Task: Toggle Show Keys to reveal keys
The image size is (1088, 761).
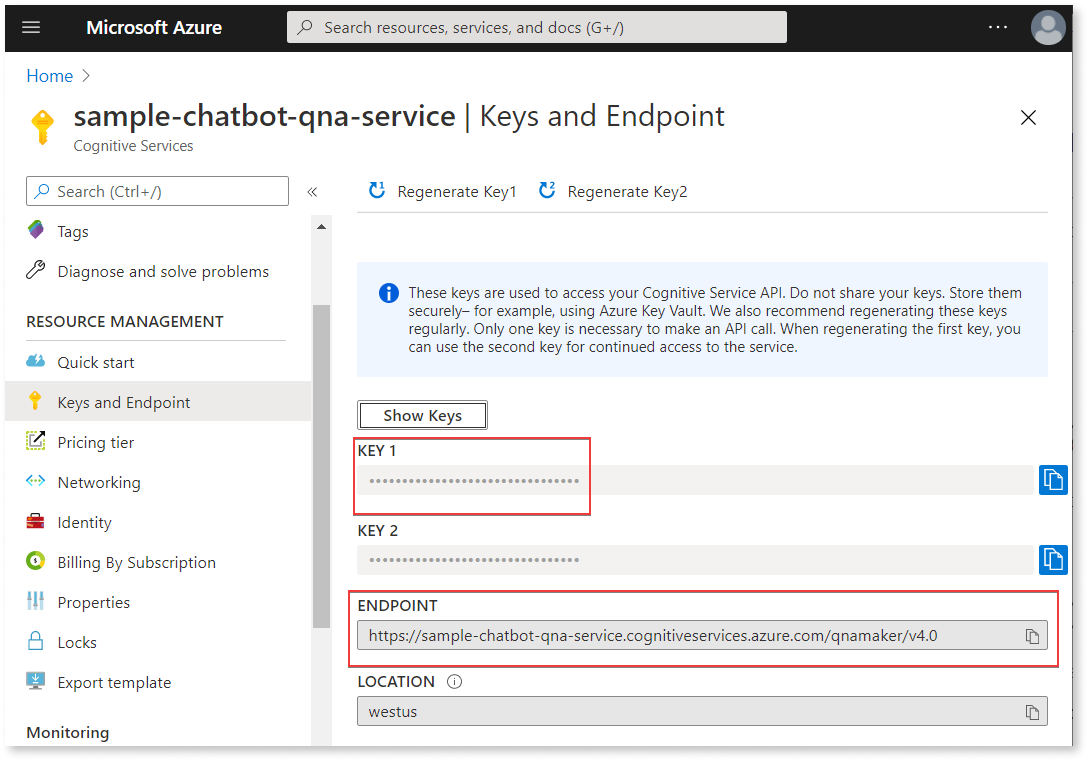Action: point(422,415)
